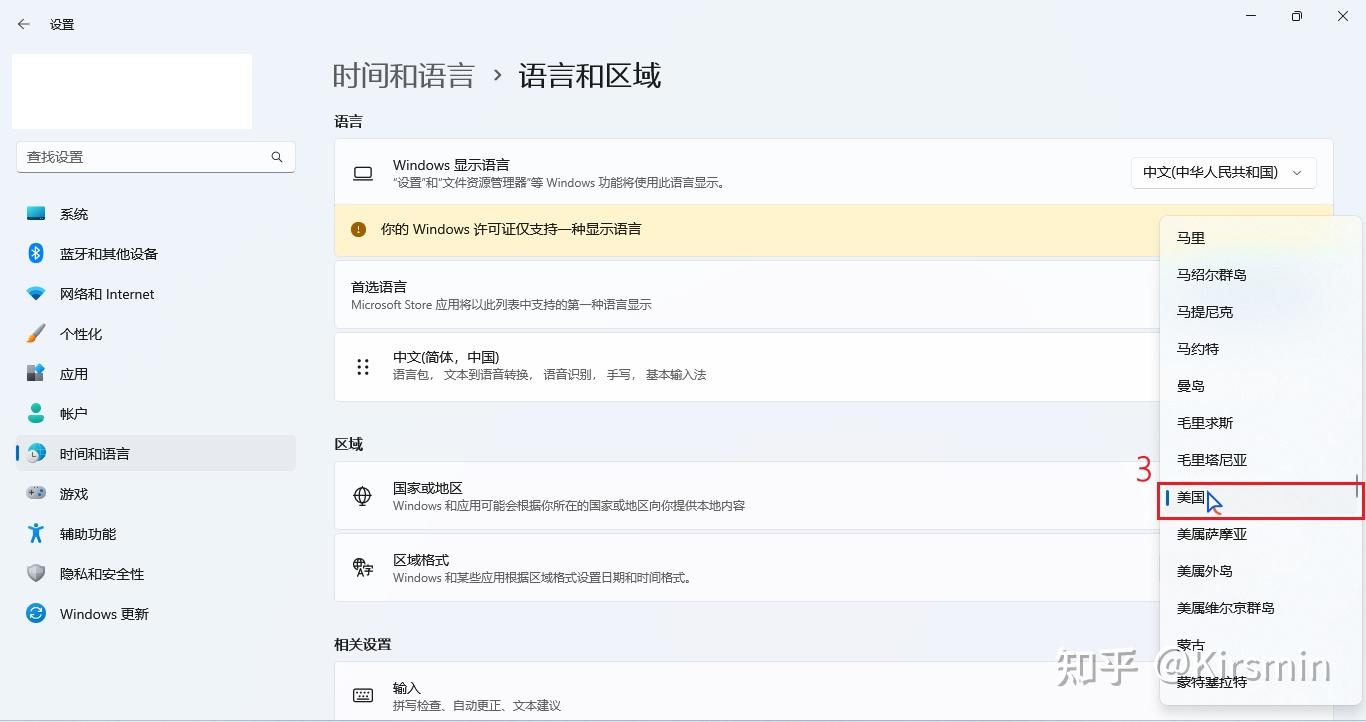Click the 帐户 person icon
The height and width of the screenshot is (722, 1366).
point(36,413)
